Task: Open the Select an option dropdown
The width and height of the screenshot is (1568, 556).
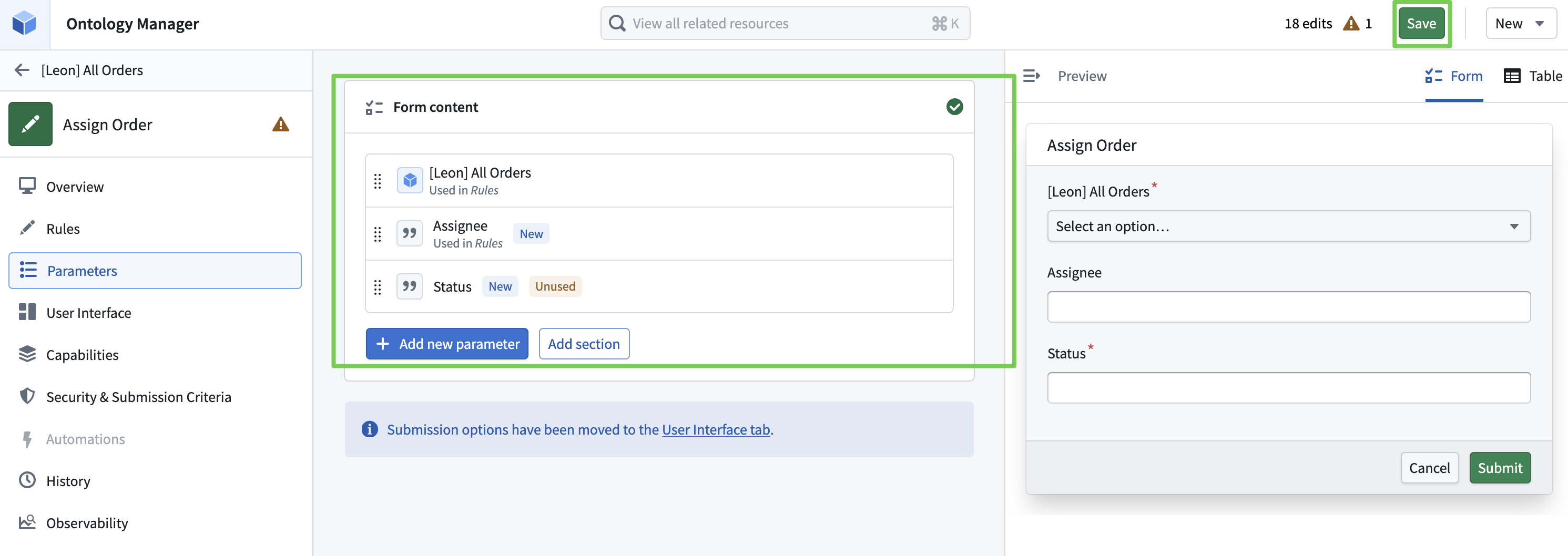Action: [x=1288, y=226]
